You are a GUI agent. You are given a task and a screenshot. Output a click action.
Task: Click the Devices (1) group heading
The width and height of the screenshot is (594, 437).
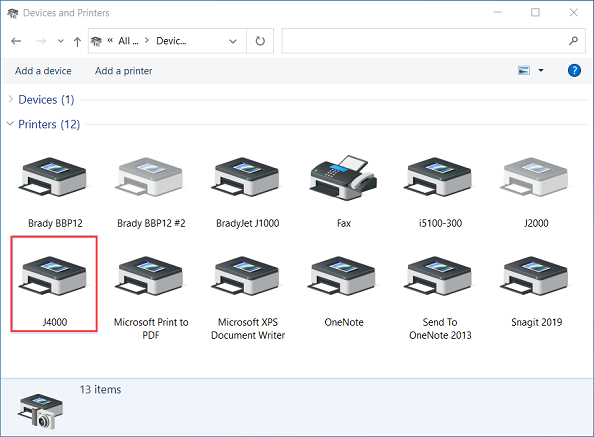pos(46,100)
